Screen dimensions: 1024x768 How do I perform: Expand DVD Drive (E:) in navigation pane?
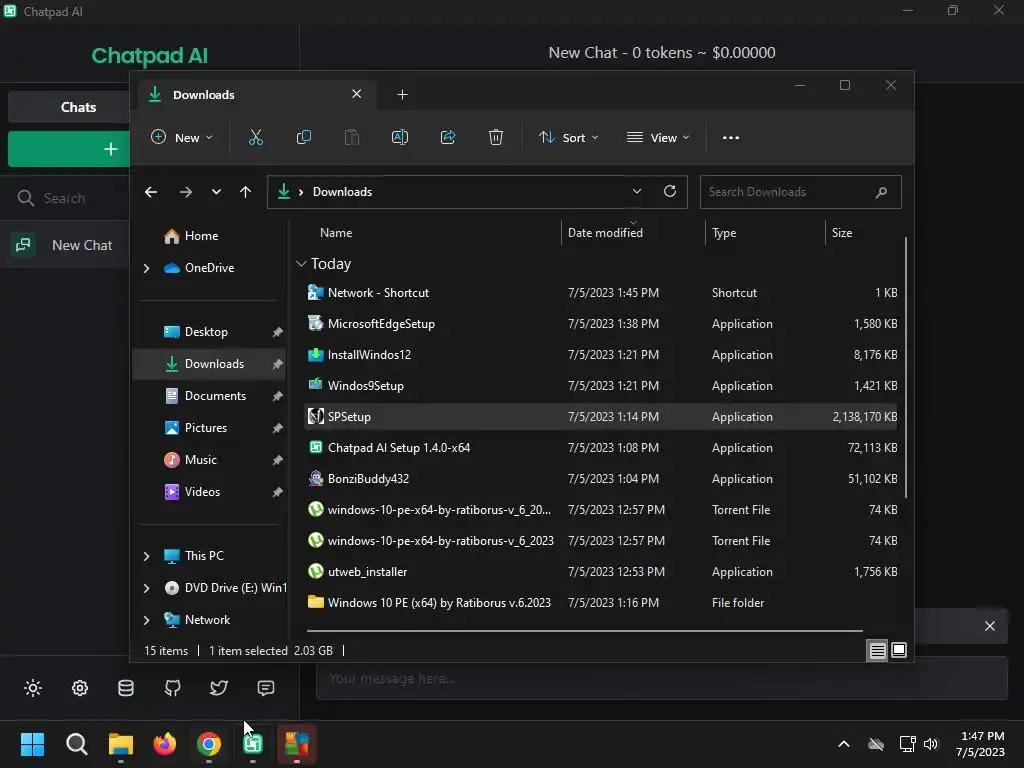146,588
